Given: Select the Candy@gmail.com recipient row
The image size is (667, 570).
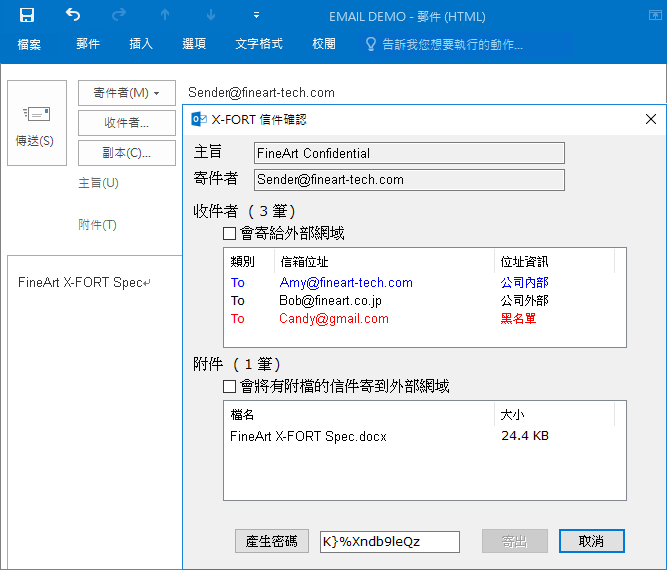Looking at the screenshot, I should (x=425, y=319).
